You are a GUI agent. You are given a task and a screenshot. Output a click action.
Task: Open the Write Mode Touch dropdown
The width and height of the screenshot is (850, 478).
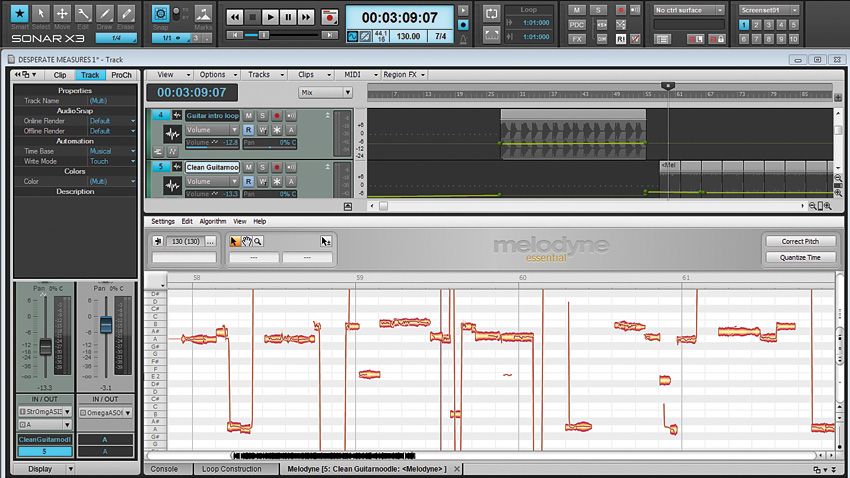(x=112, y=161)
